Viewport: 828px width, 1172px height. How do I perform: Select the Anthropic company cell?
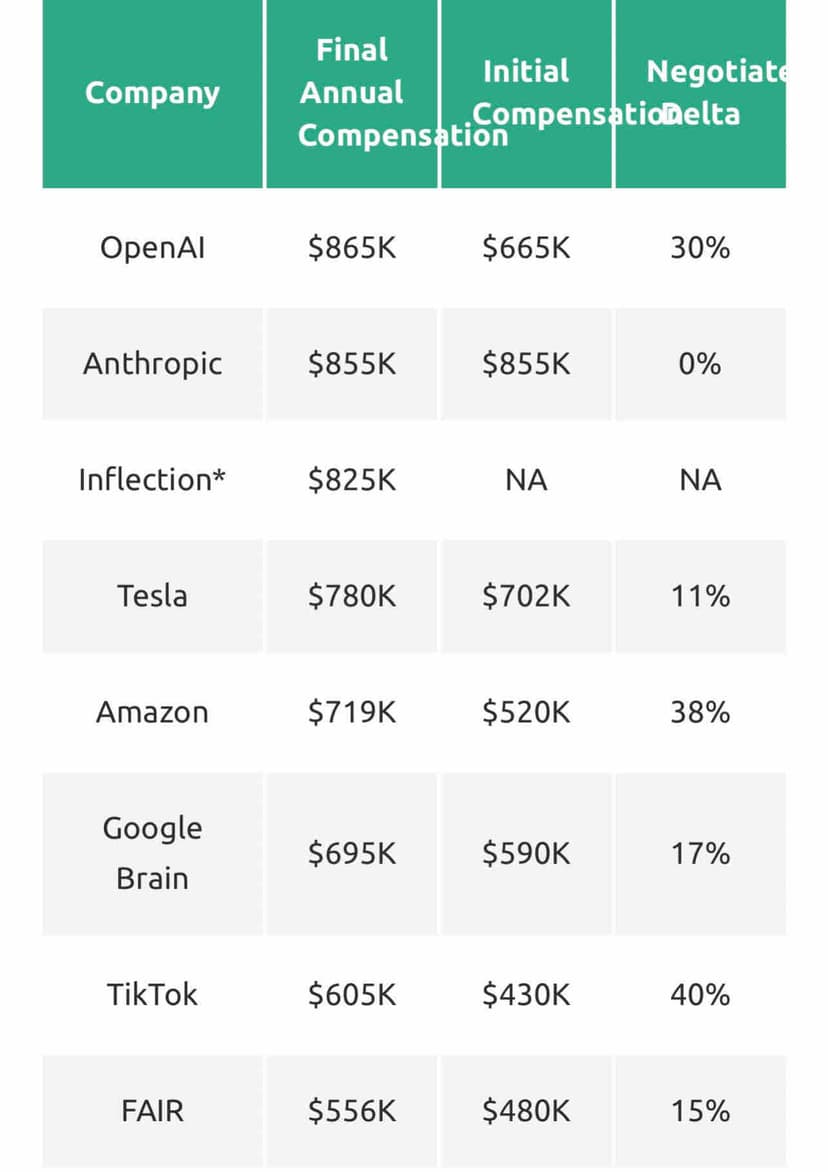[x=152, y=364]
